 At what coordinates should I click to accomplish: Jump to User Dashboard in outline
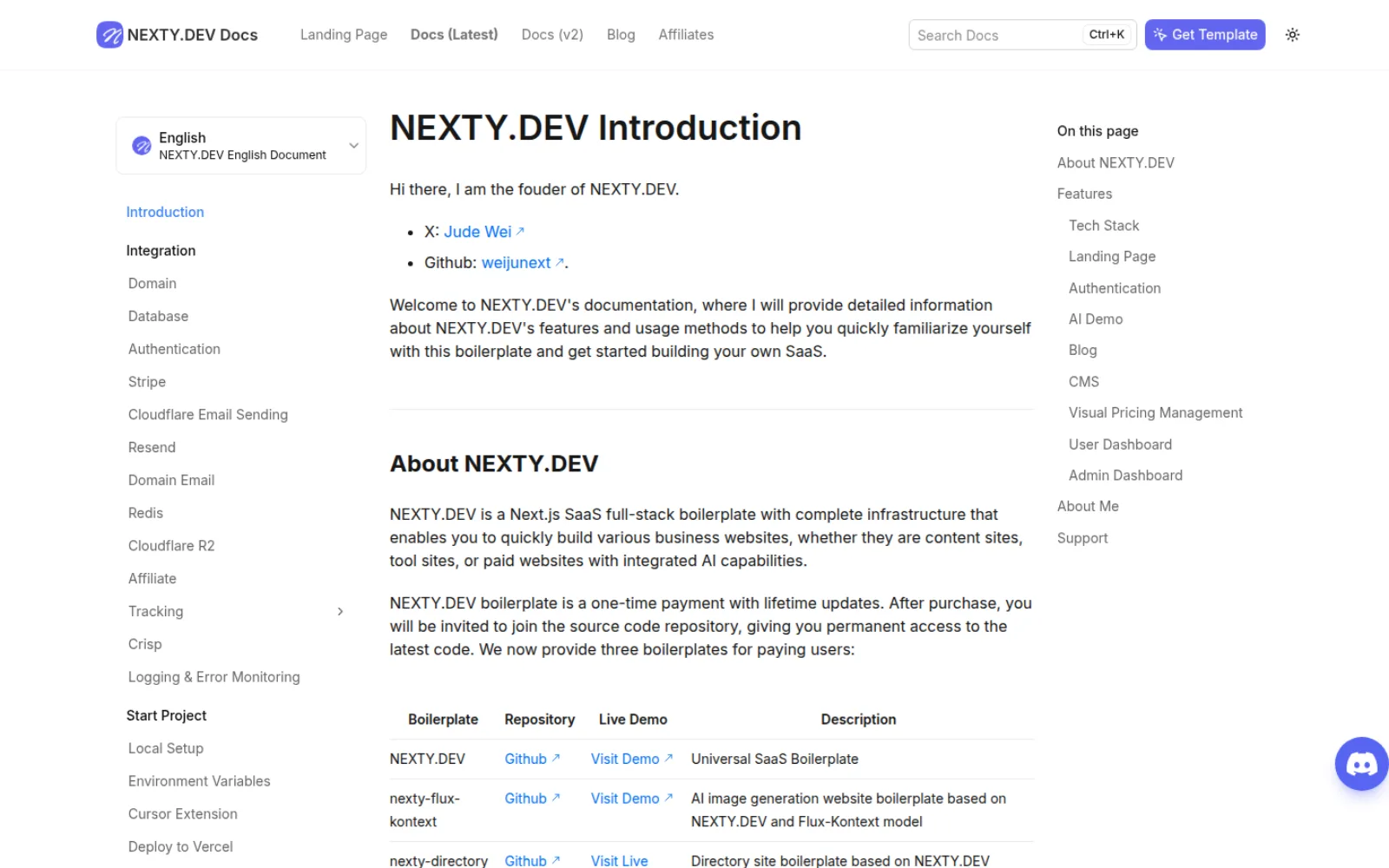pos(1120,444)
